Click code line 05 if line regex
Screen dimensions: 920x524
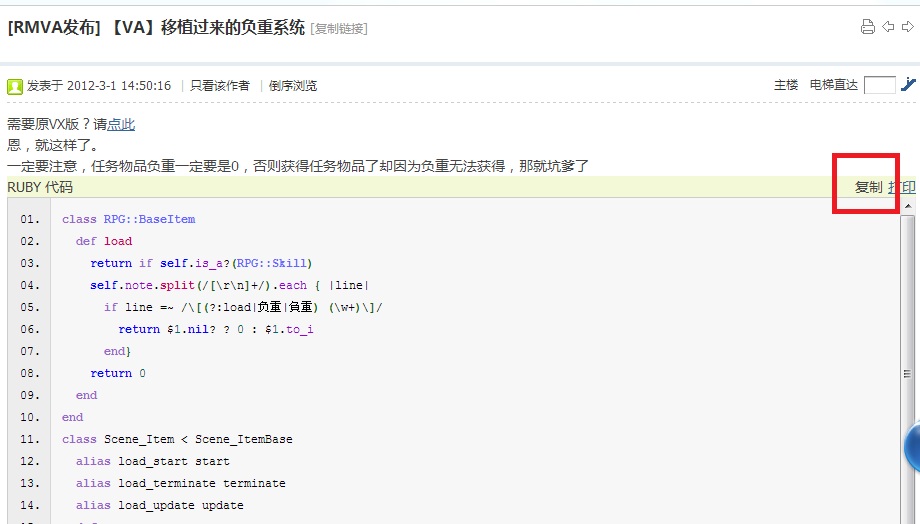tap(243, 307)
